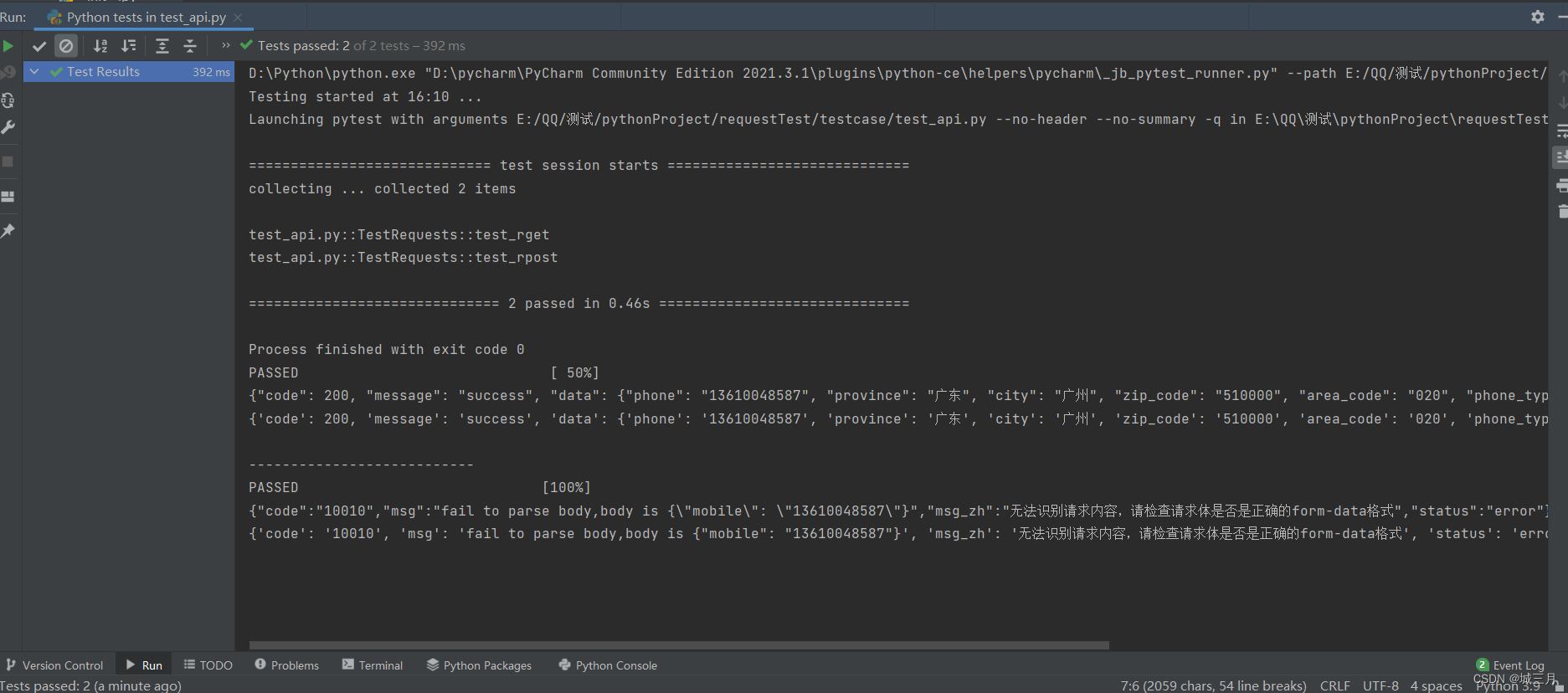Print the console output

(x=1562, y=185)
